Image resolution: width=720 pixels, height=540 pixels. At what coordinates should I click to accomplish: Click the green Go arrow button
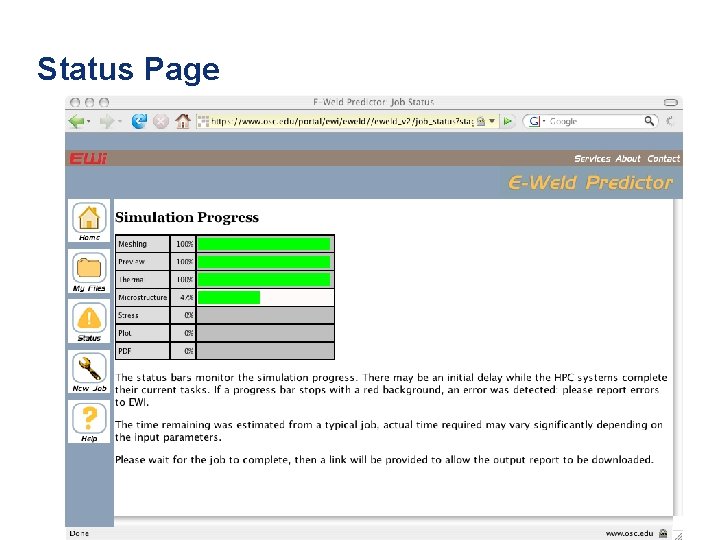click(508, 121)
